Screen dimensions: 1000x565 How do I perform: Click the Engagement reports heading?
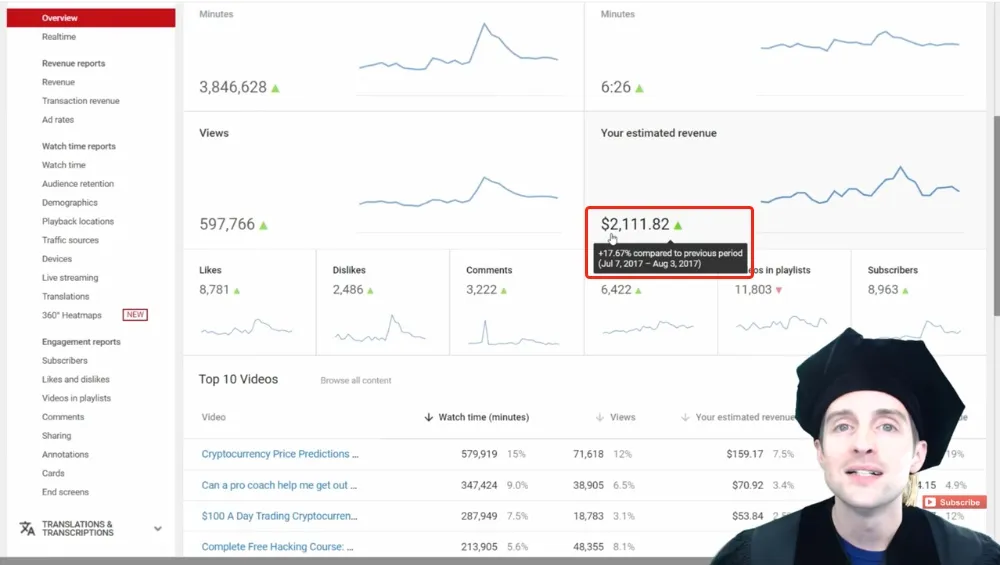click(81, 342)
